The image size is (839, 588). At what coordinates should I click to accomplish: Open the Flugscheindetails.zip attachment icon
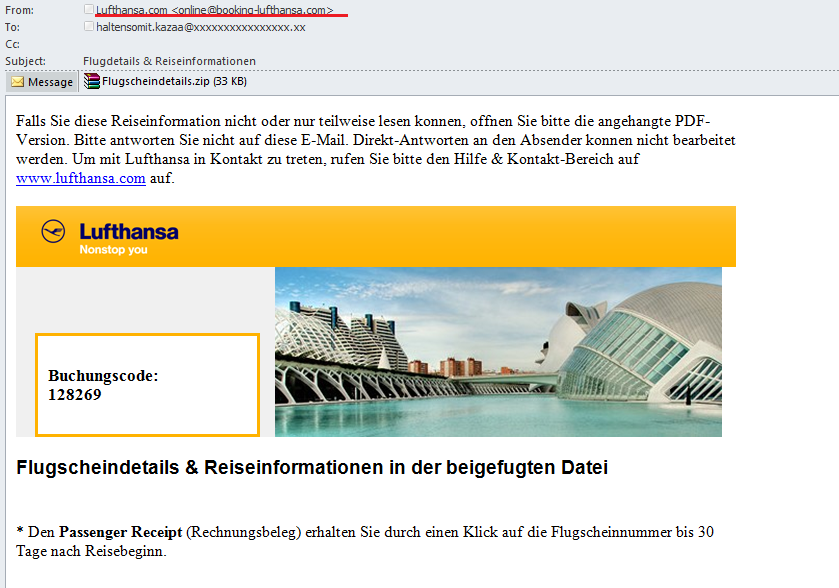[x=91, y=81]
